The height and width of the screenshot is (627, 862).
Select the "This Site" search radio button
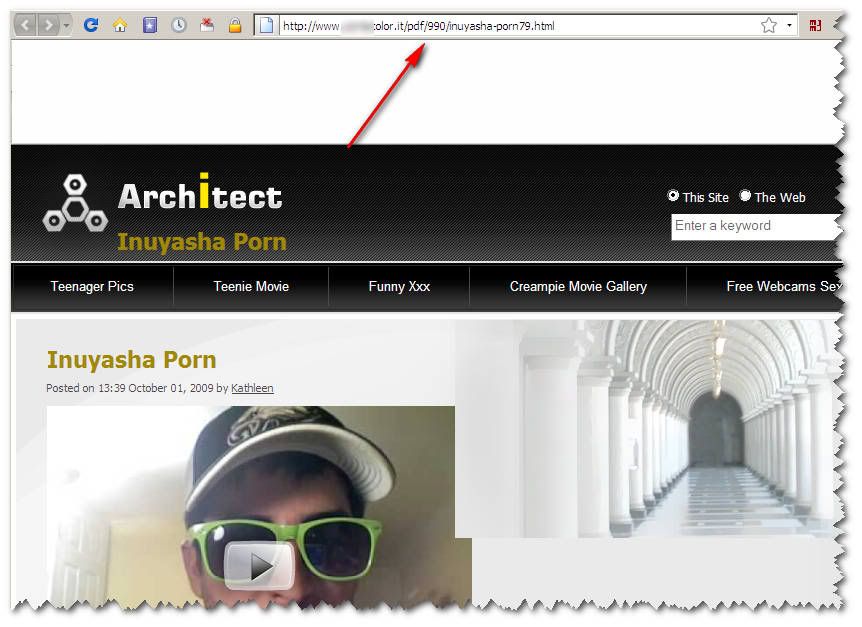pos(673,196)
